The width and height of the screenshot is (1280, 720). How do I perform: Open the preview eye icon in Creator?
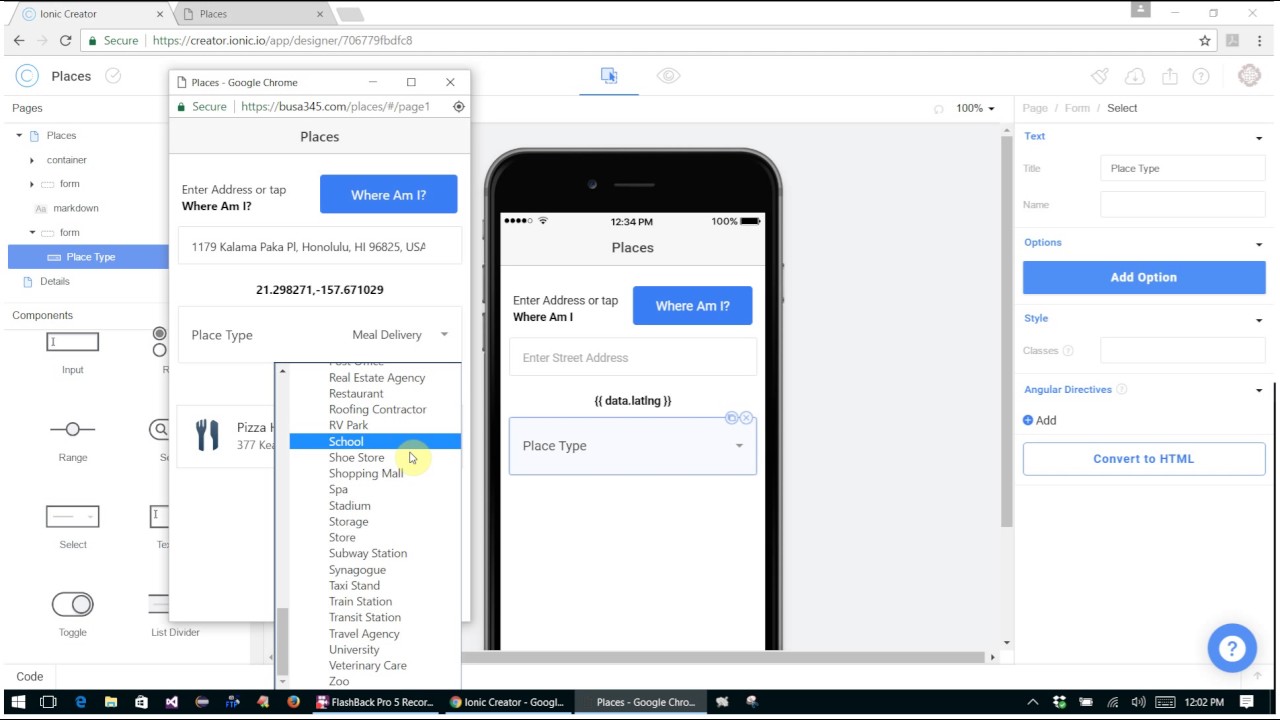click(x=668, y=76)
